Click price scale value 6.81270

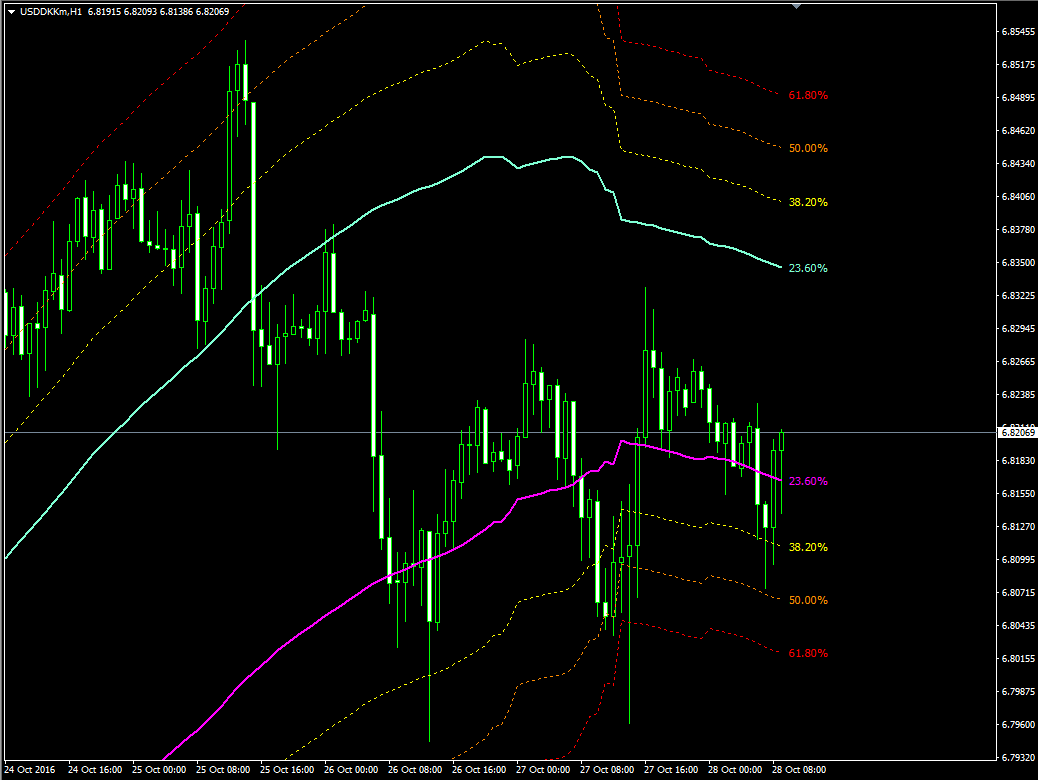point(1018,526)
